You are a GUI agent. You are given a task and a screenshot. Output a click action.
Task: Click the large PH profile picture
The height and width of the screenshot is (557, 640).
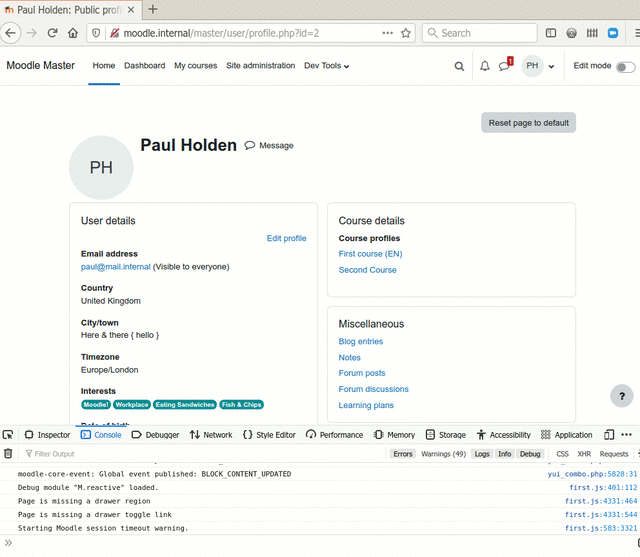point(101,168)
